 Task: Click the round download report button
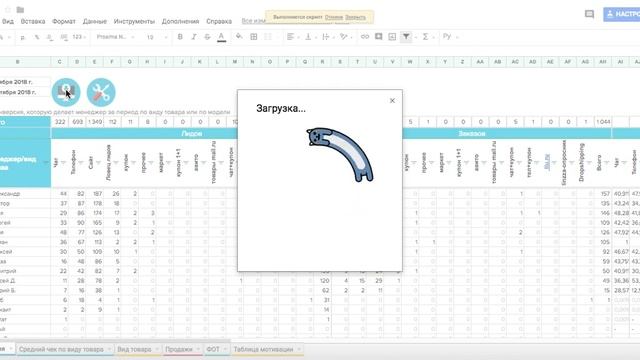(66, 92)
